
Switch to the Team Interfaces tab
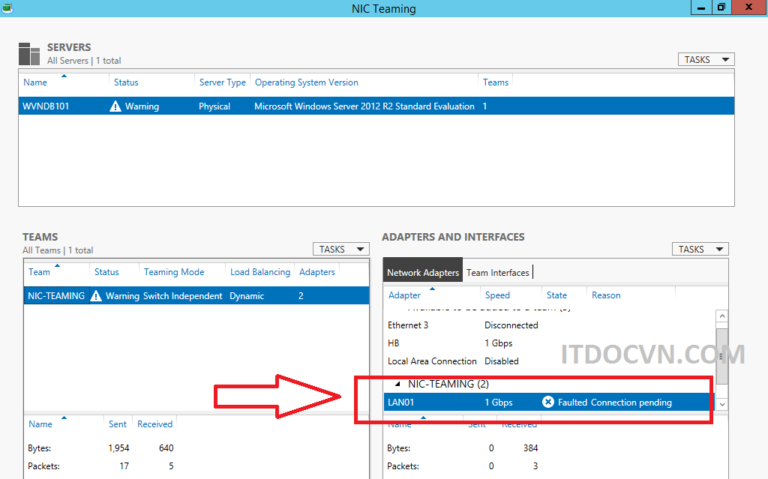coord(498,272)
